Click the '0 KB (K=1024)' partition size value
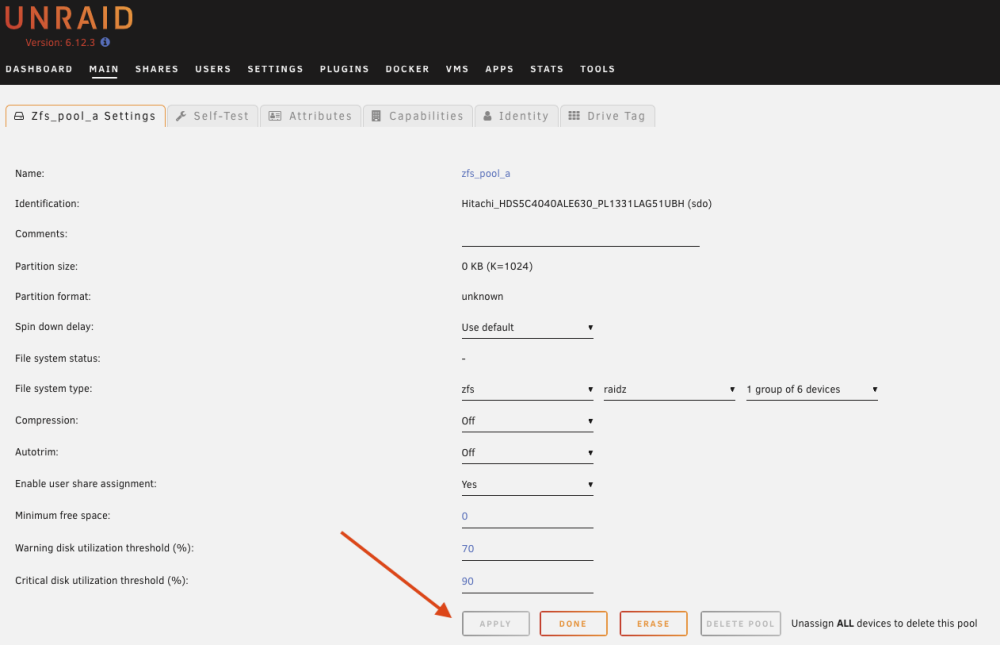Viewport: 1000px width, 645px height. click(x=497, y=267)
